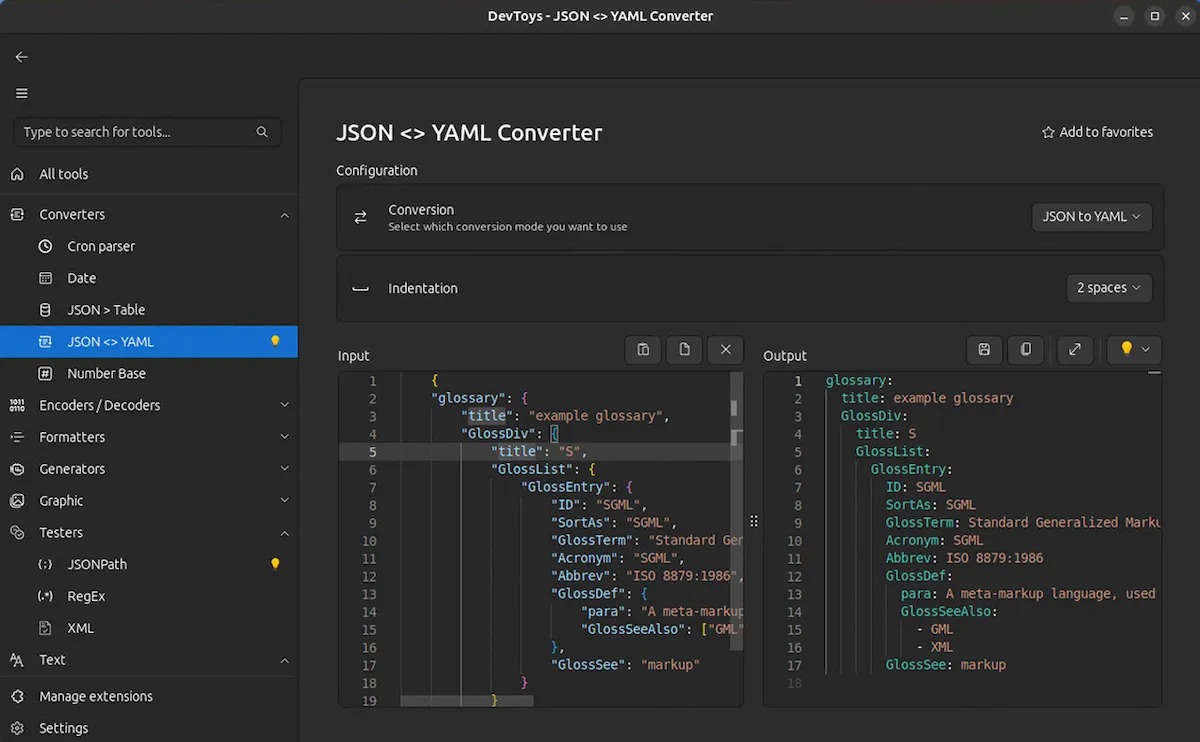1200x742 pixels.
Task: Click the lightbulb beside JSON <> YAML
Action: 275,341
